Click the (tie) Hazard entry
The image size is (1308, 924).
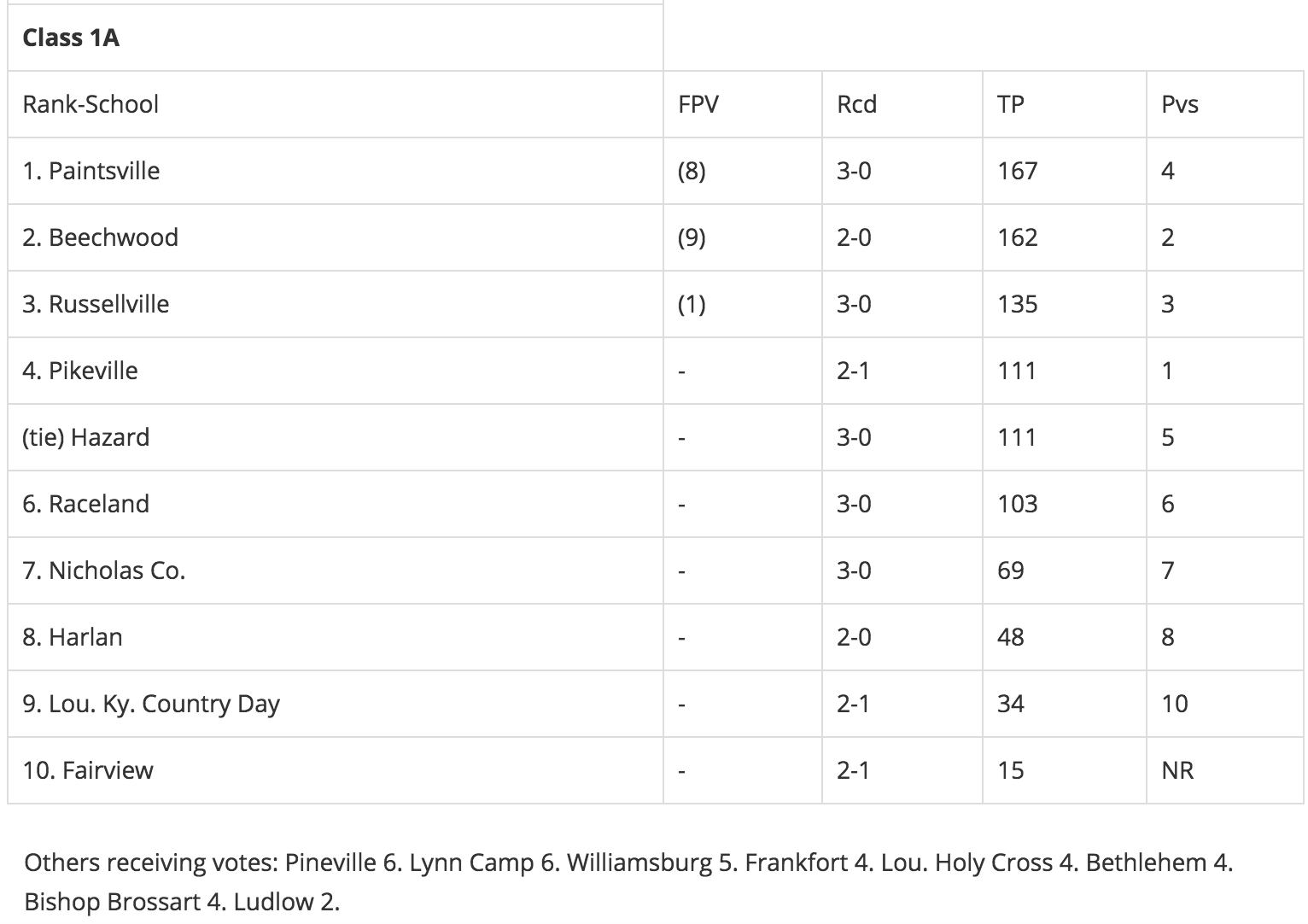coord(335,437)
